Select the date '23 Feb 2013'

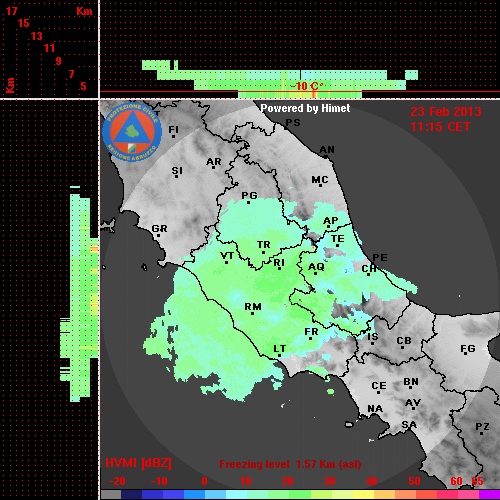[x=446, y=112]
